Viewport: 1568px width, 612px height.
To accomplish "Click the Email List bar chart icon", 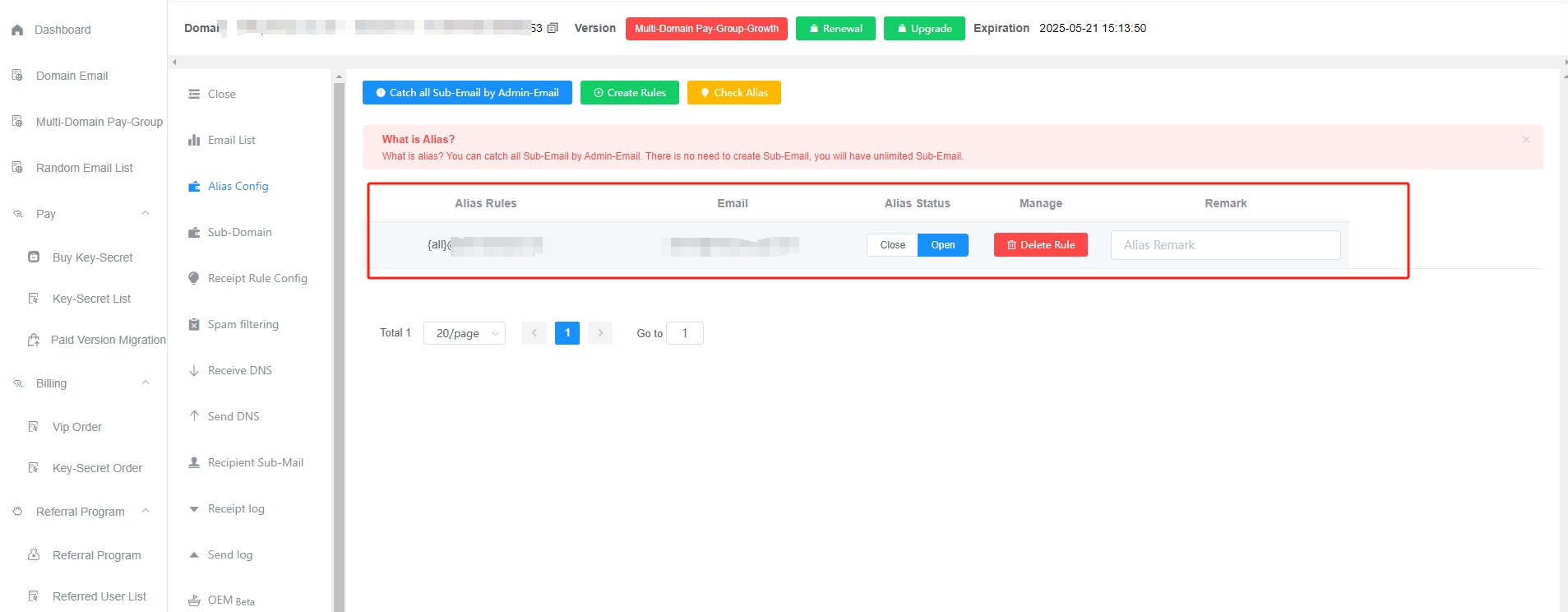I will [194, 140].
